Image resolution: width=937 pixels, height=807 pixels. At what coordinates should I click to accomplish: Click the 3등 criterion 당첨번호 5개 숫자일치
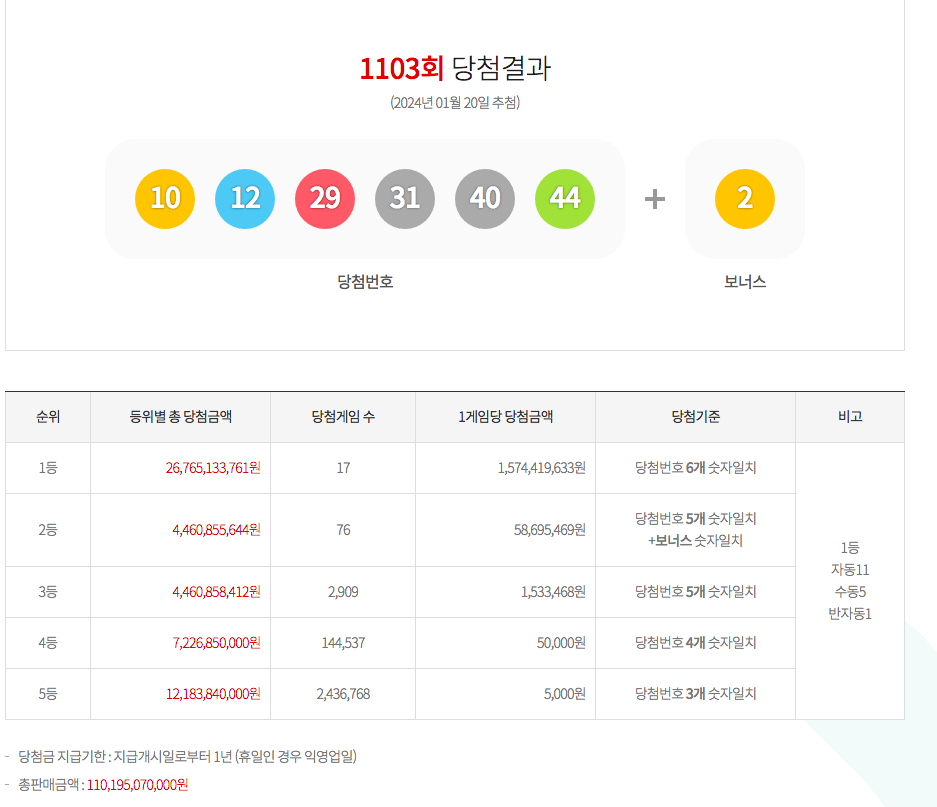696,592
